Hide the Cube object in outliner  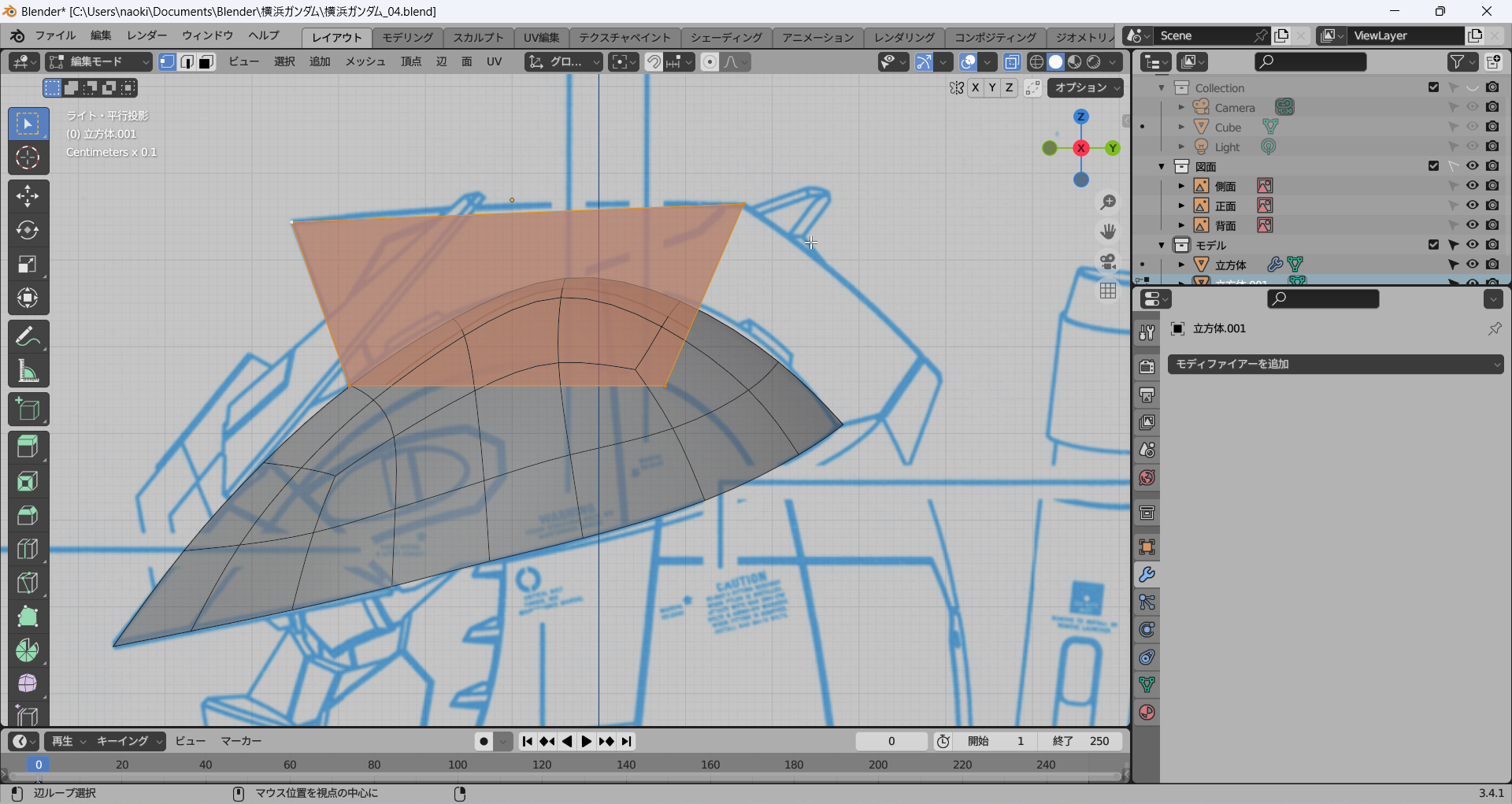coord(1472,127)
